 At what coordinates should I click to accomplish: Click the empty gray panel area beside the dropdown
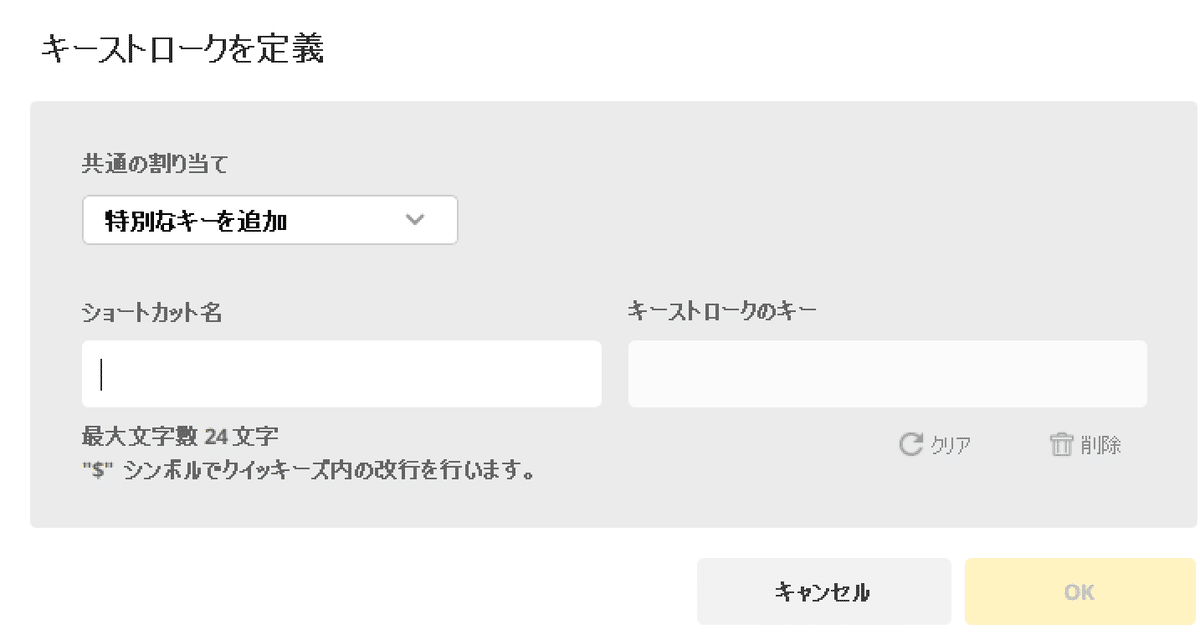[x=800, y=220]
